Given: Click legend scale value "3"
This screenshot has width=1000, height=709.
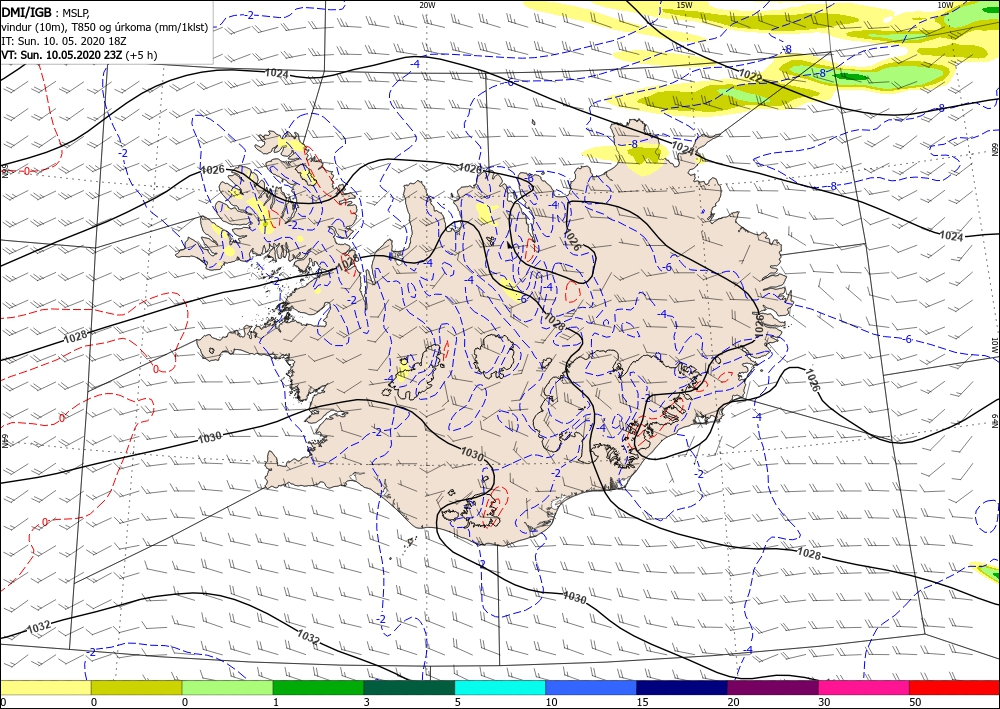Looking at the screenshot, I should click(x=367, y=702).
